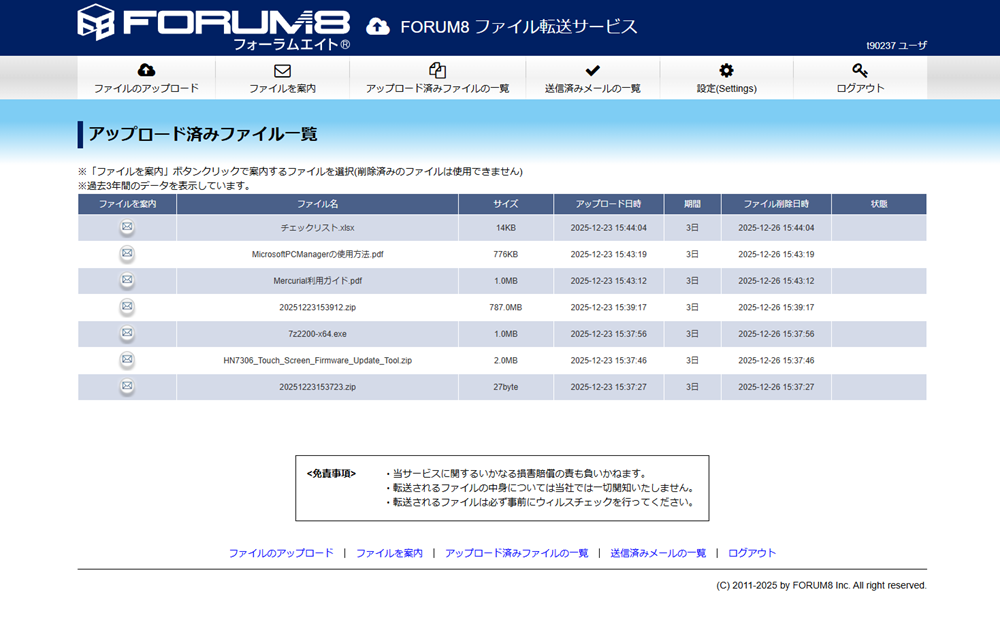Click the FORUM8 logo in header
Screen dimensions: 1000x643
click(214, 27)
